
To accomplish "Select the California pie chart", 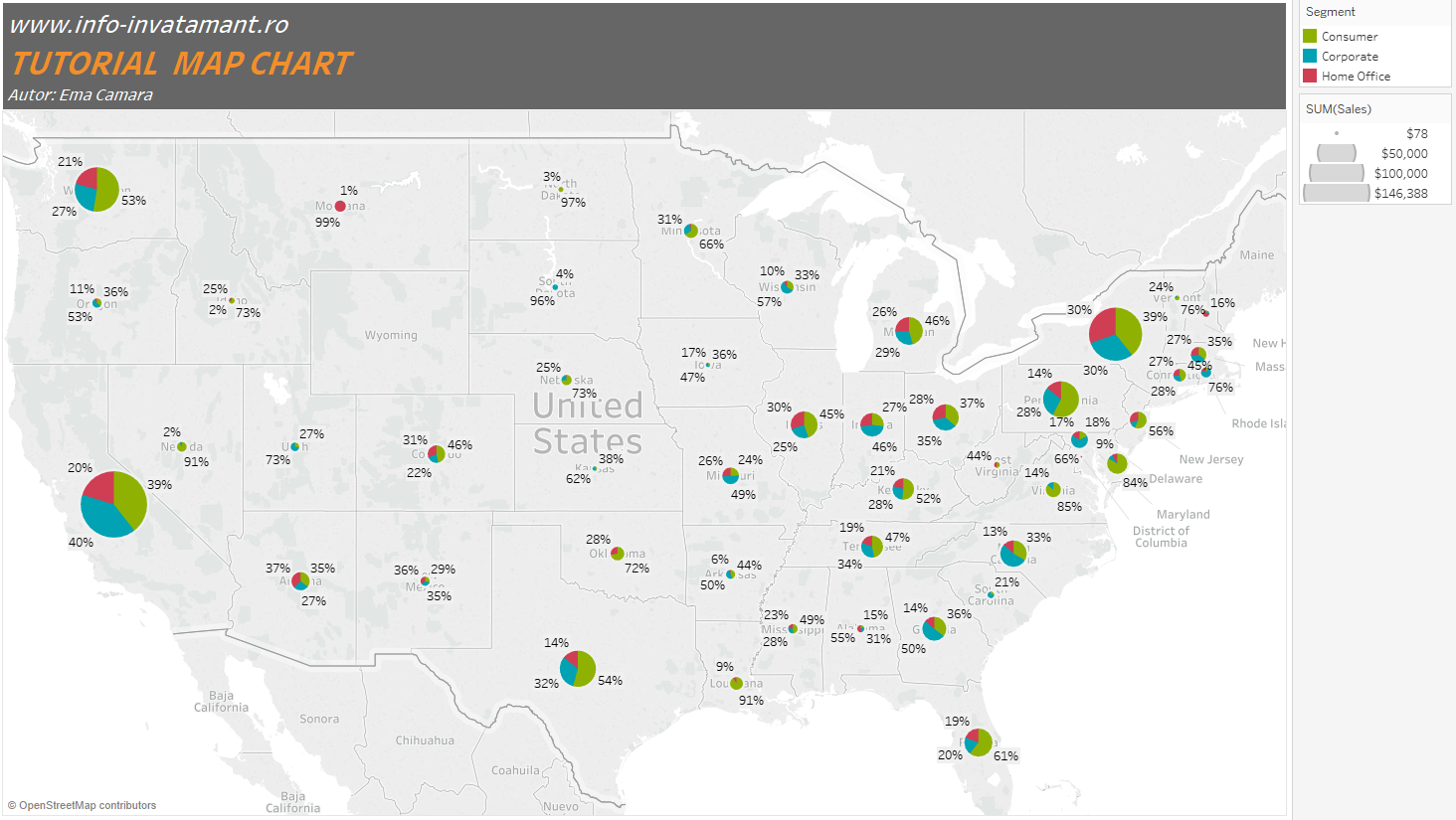I will (x=113, y=504).
